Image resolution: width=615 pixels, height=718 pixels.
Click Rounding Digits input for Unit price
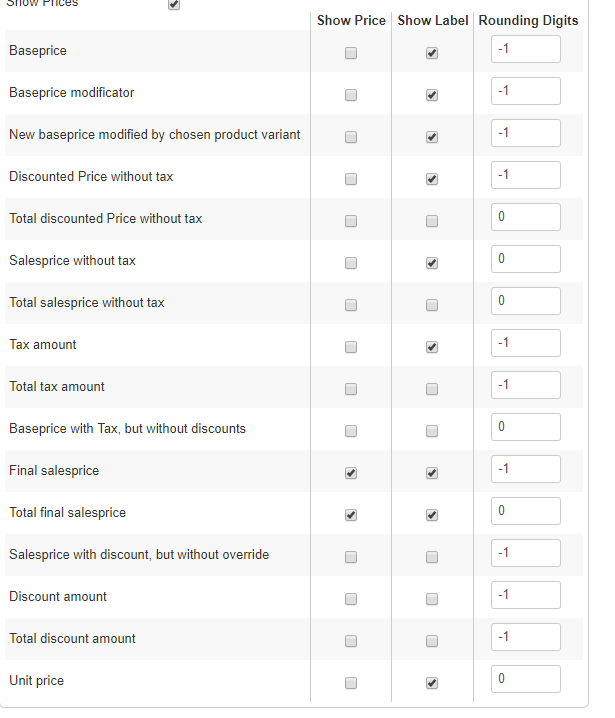click(x=525, y=680)
